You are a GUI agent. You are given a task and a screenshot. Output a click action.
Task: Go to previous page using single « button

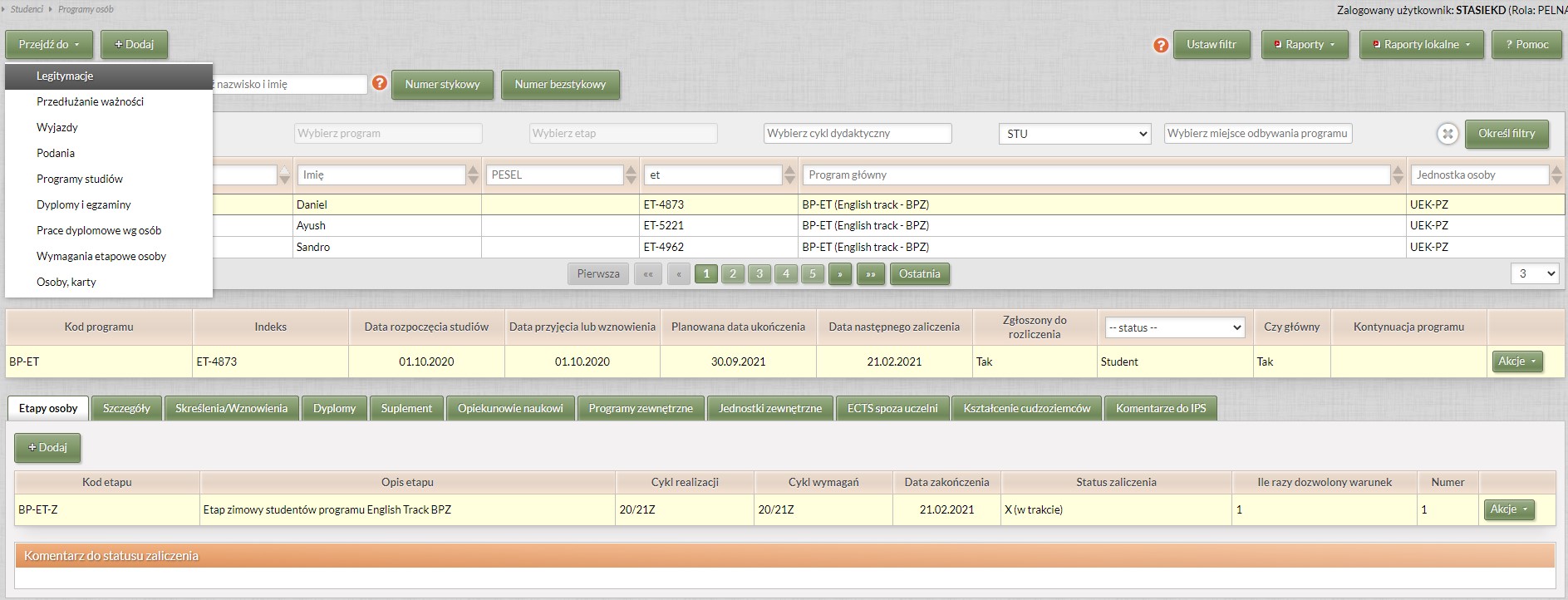pyautogui.click(x=679, y=273)
